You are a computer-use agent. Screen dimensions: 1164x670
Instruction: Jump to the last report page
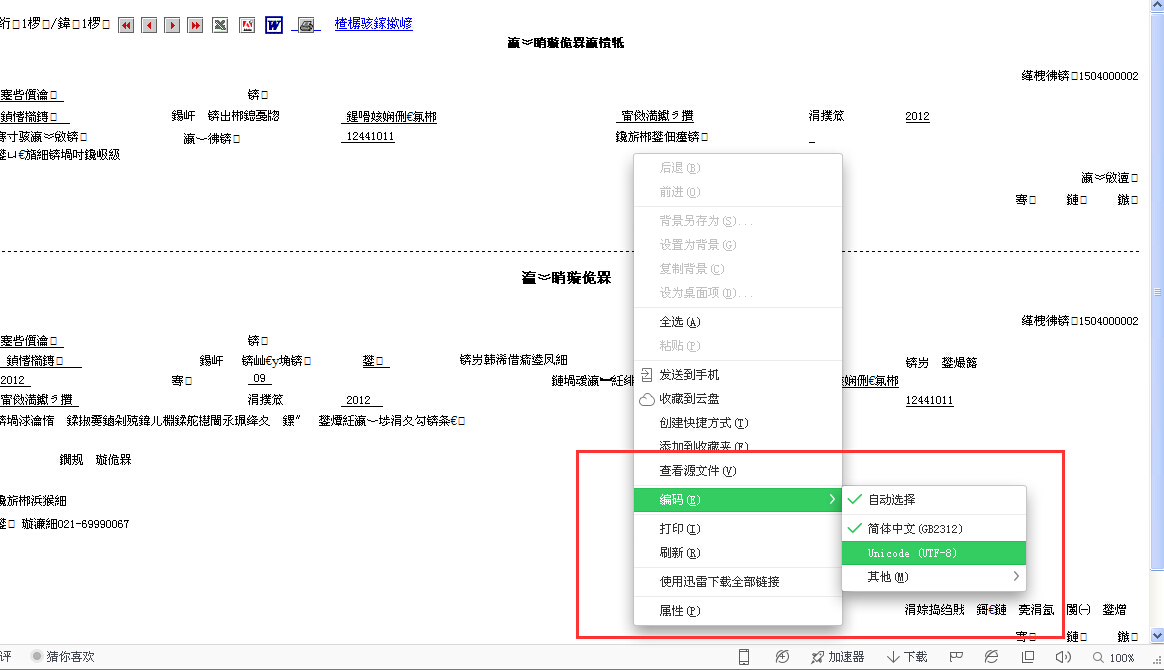click(195, 25)
